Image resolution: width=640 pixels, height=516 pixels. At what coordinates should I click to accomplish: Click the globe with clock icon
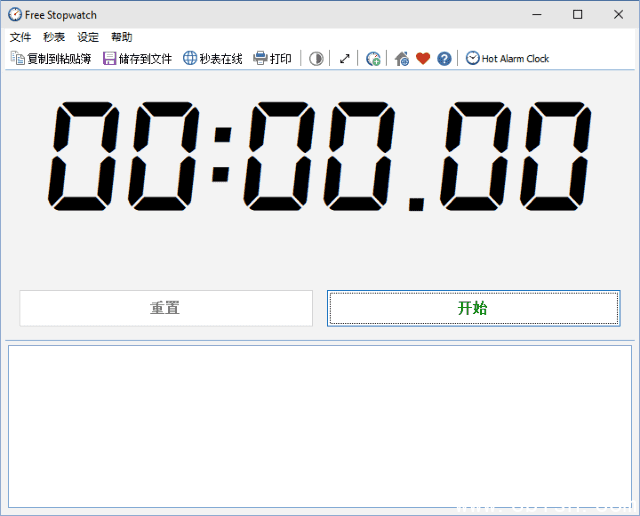[373, 59]
